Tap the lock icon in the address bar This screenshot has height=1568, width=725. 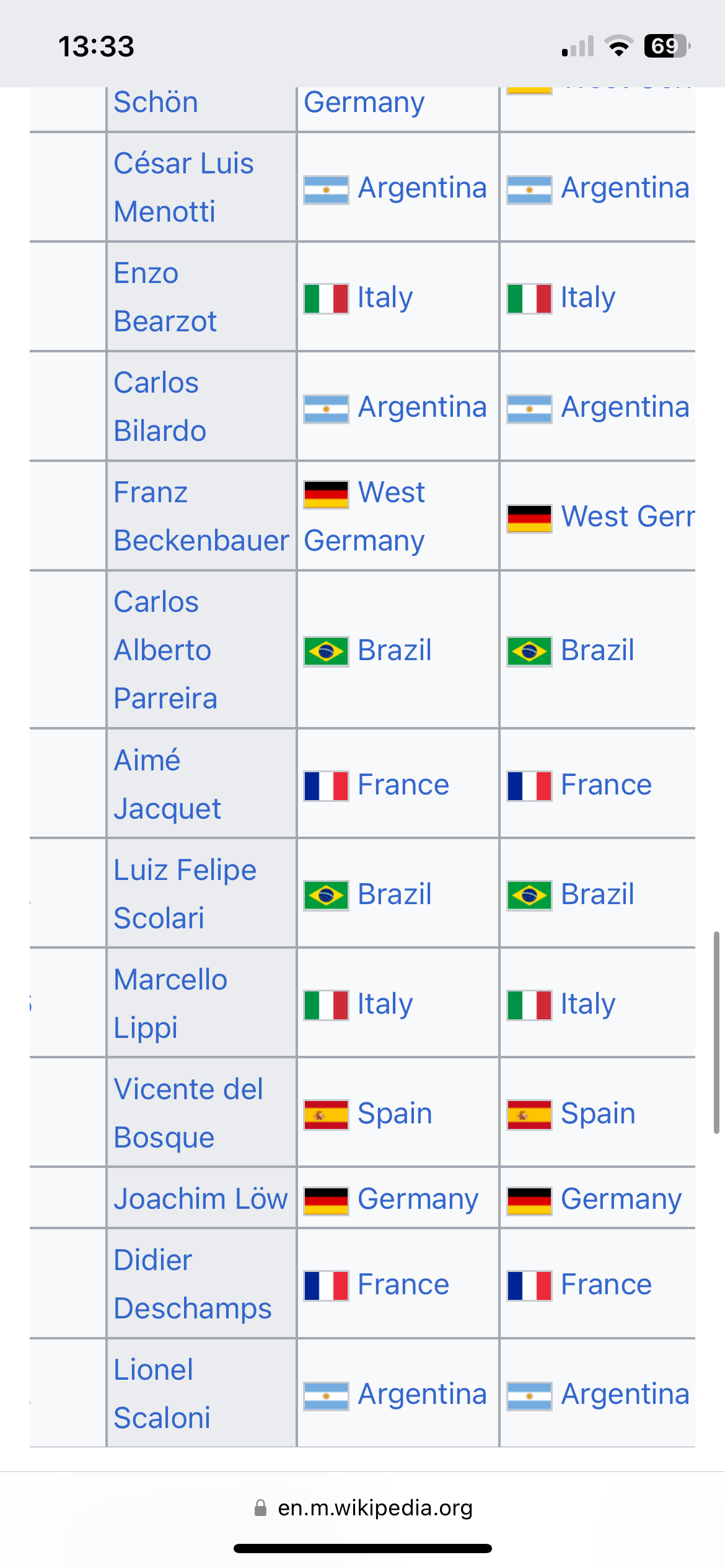260,1507
